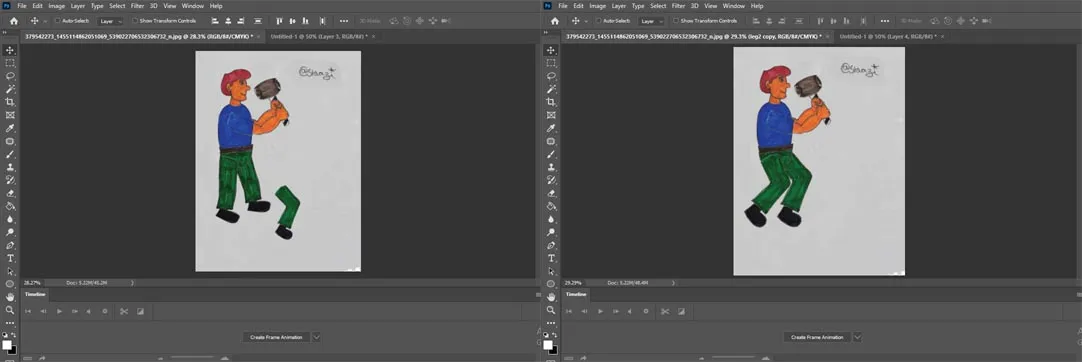The image size is (1082, 362).
Task: Toggle Show Transform Controls in right window
Action: [x=676, y=21]
